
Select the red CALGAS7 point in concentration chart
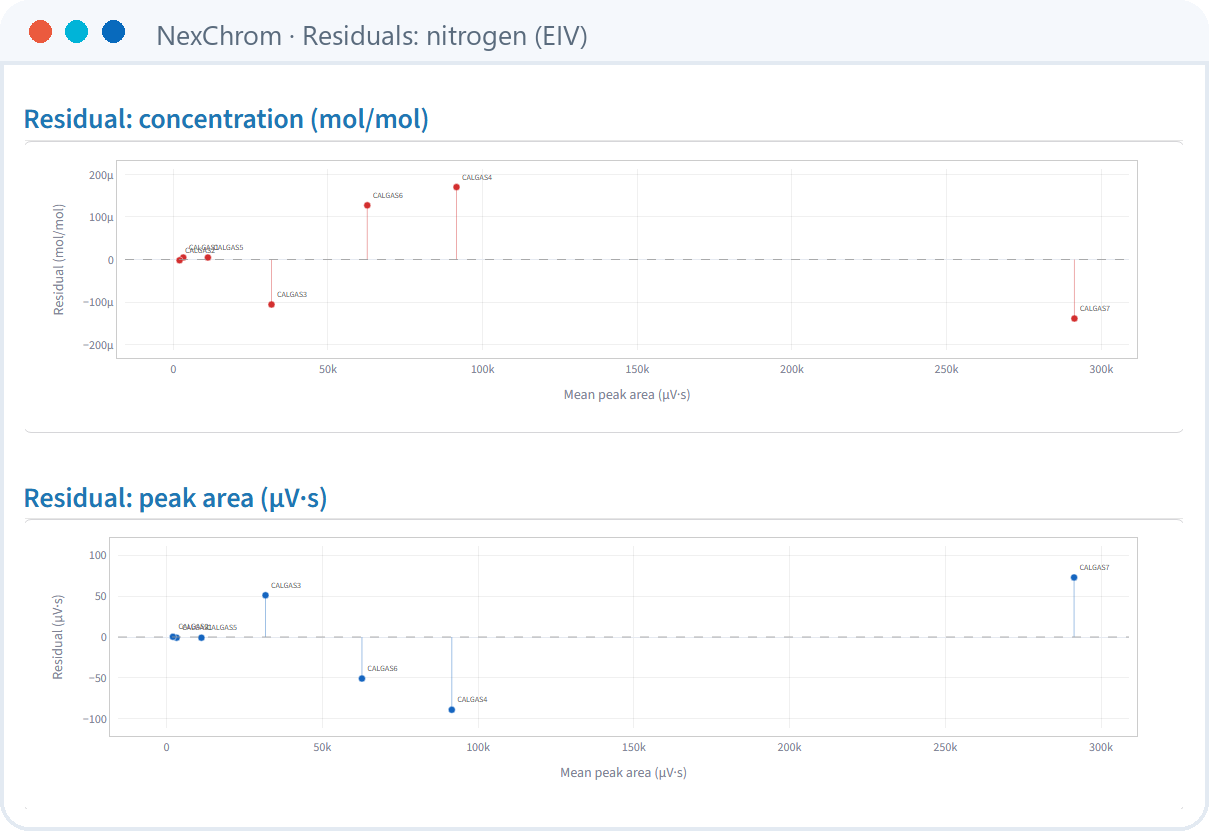coord(1074,318)
